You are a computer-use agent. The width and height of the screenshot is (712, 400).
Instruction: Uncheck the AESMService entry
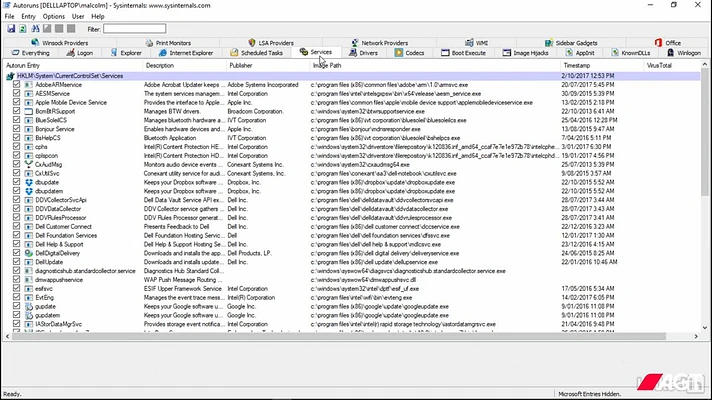click(16, 94)
